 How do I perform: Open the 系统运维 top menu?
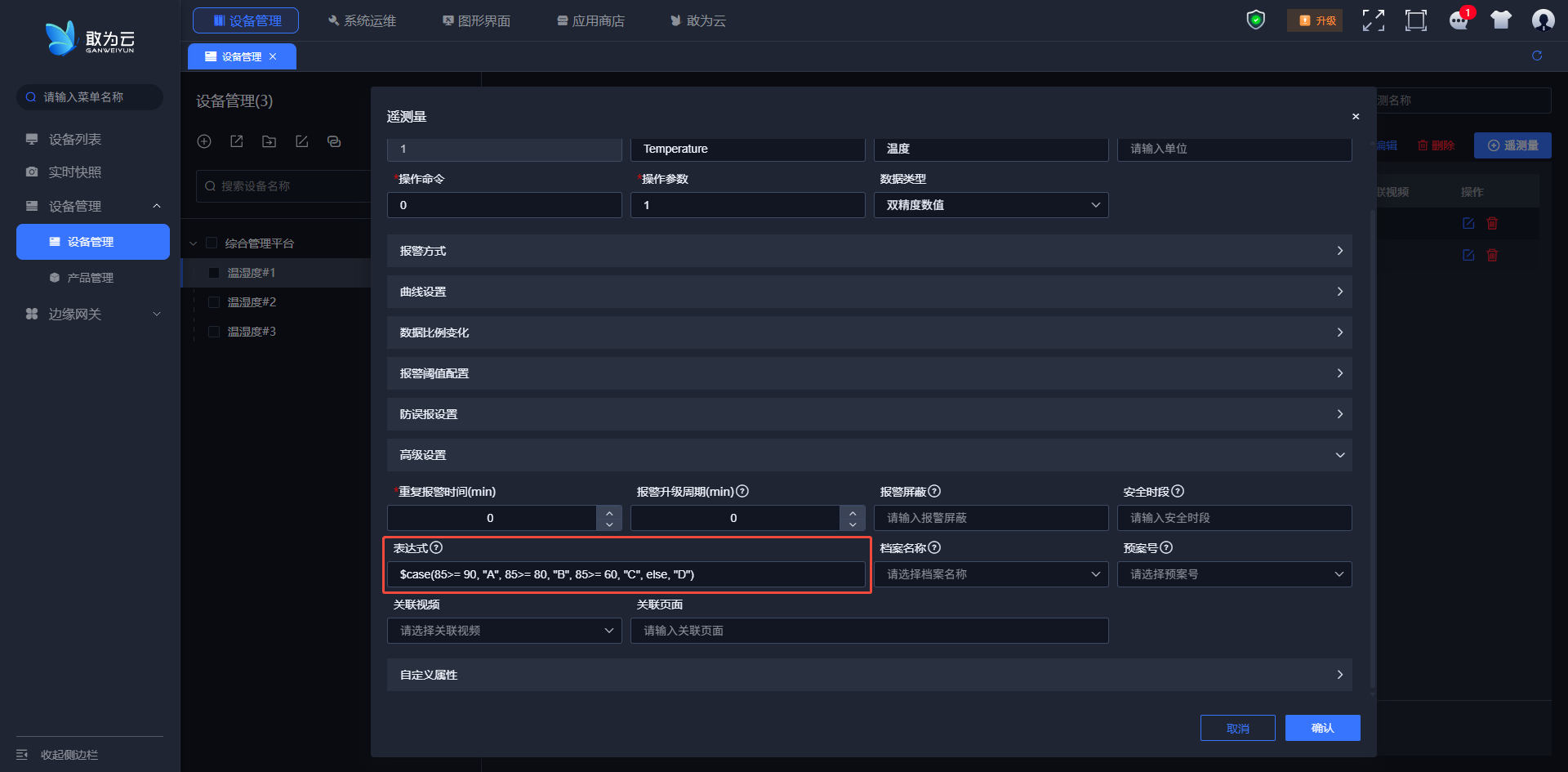[362, 20]
